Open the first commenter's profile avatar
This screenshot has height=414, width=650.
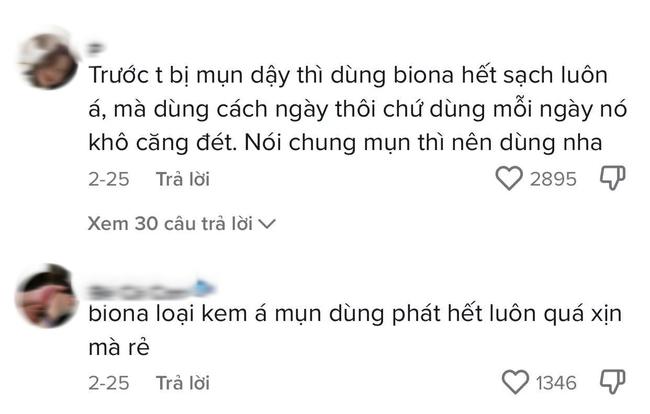tap(46, 62)
